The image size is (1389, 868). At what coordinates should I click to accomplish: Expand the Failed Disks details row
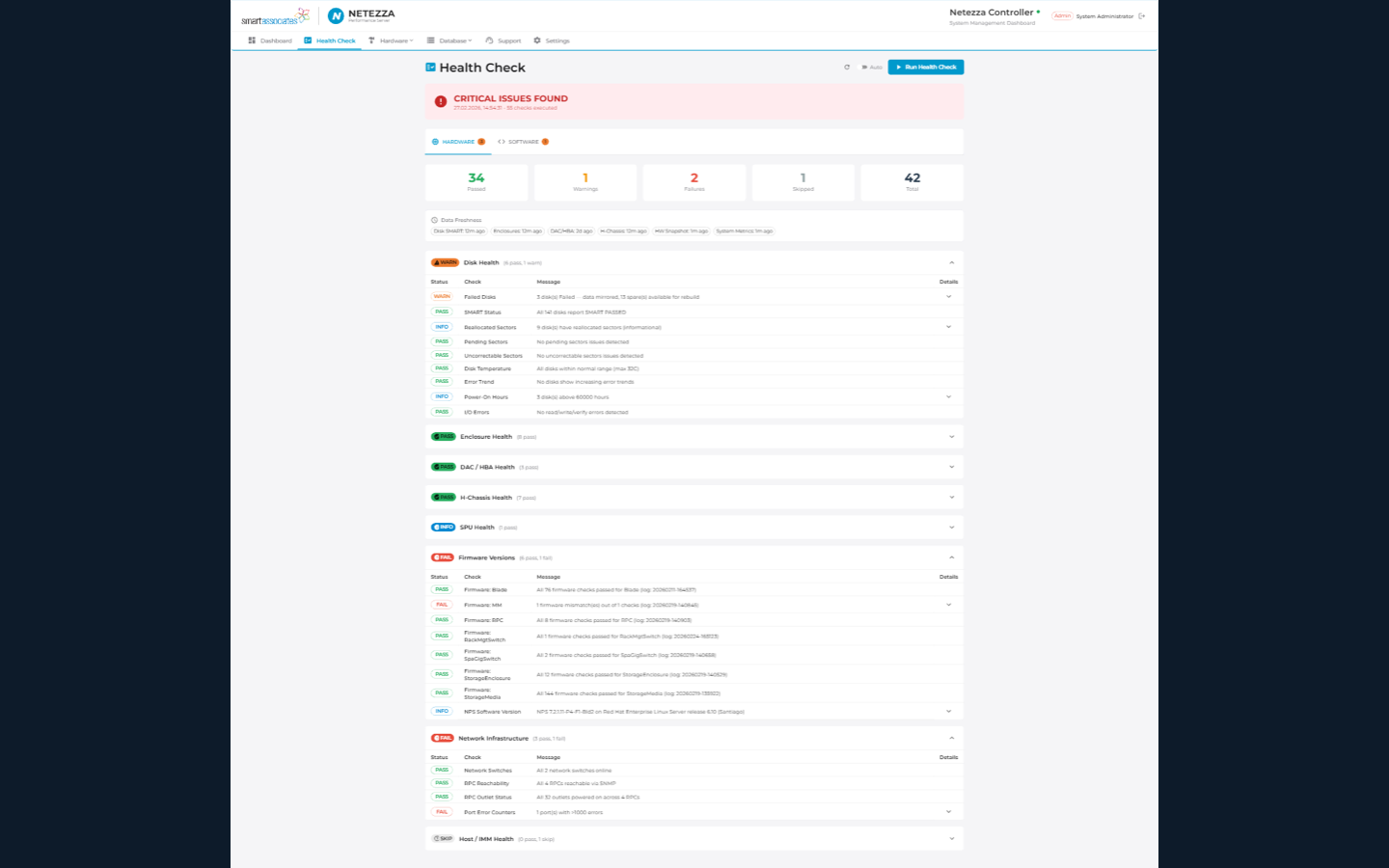[948, 296]
